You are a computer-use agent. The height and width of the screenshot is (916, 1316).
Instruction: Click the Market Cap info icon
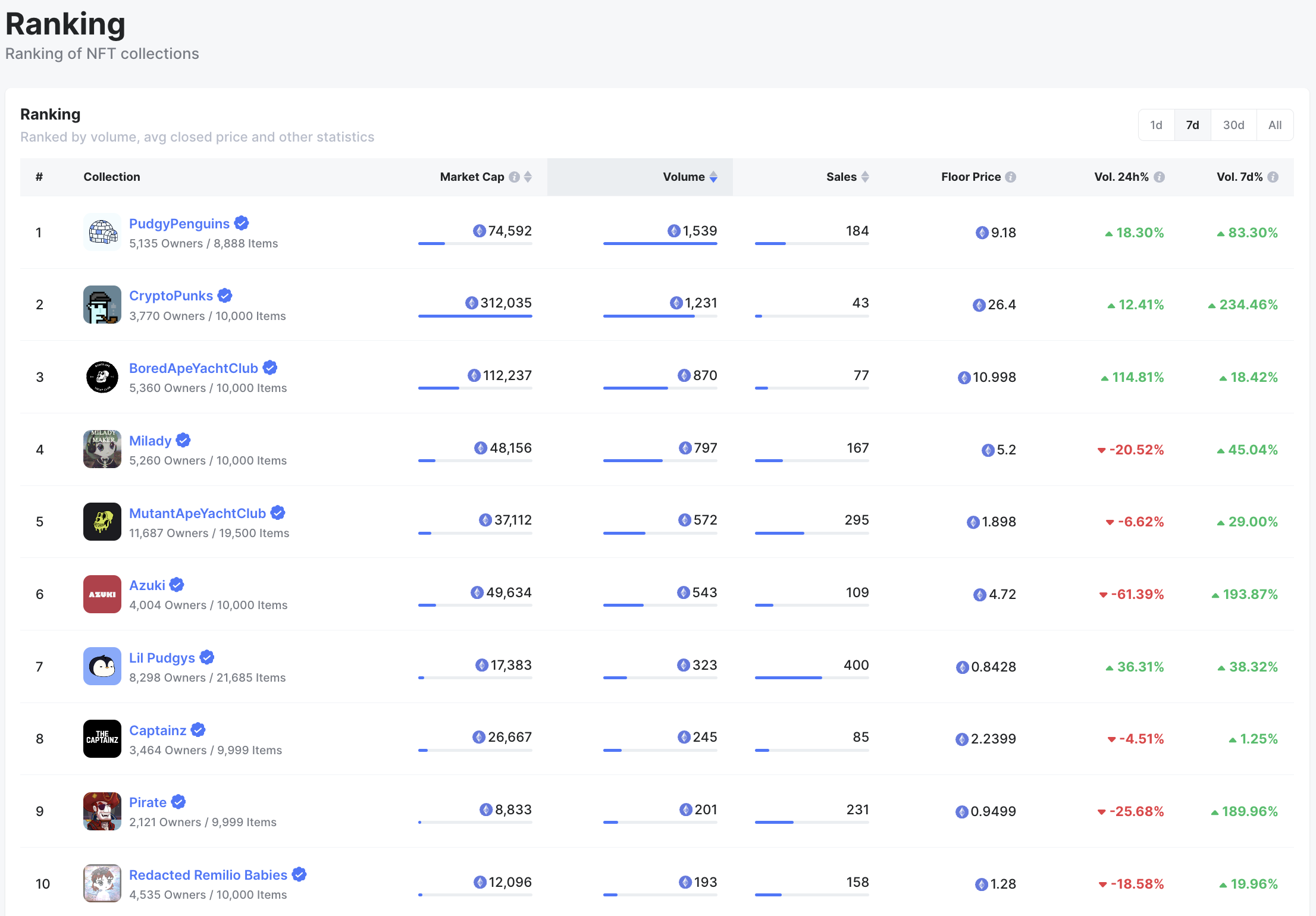pyautogui.click(x=515, y=177)
